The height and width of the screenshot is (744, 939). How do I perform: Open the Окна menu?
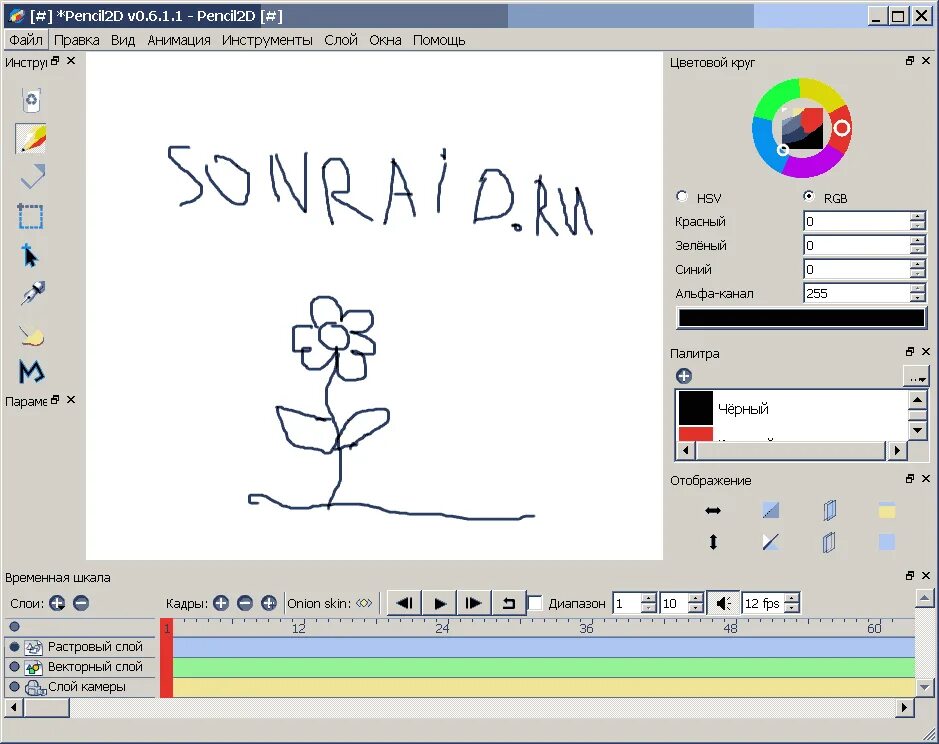pyautogui.click(x=385, y=40)
